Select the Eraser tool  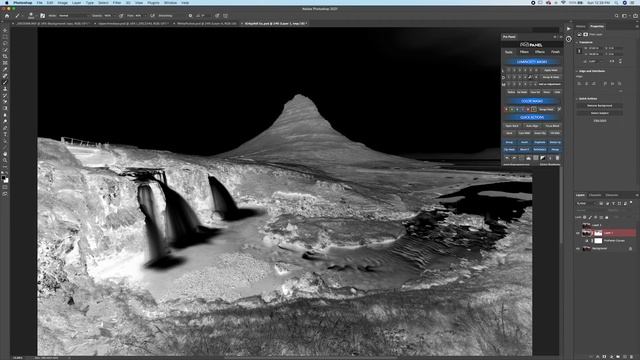5,102
